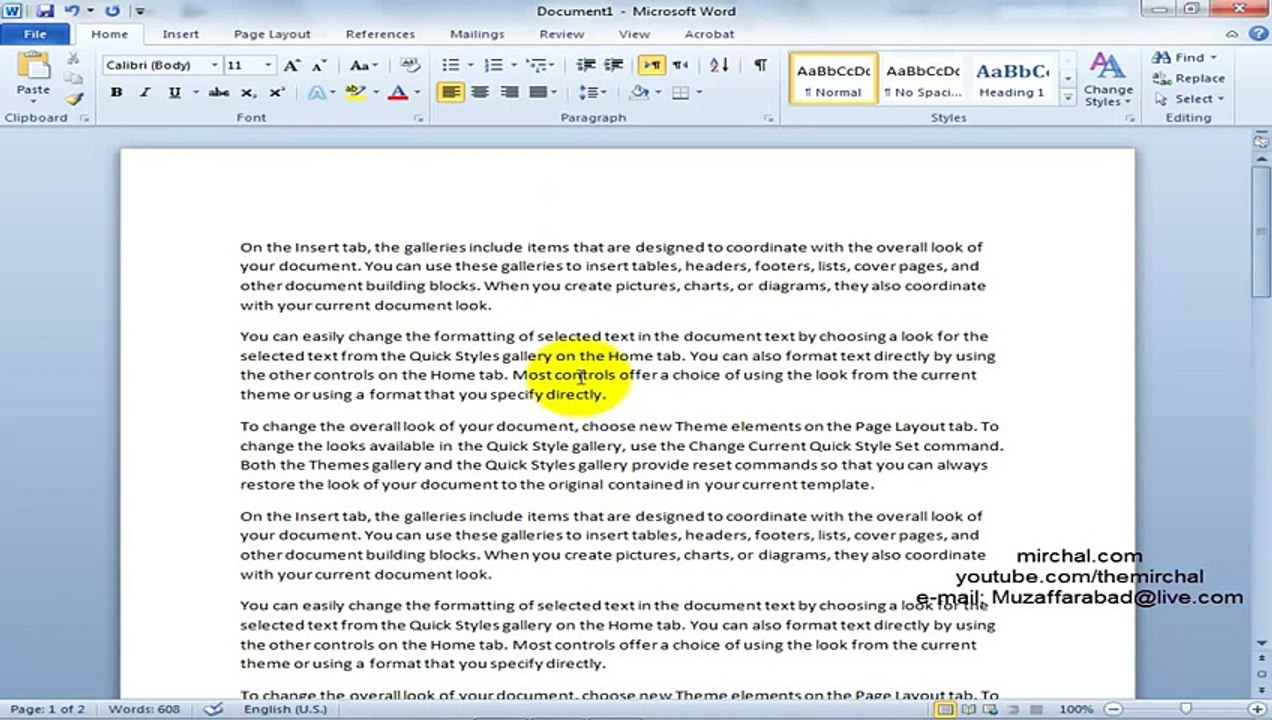Shrink the font size
1272x720 pixels.
(319, 65)
